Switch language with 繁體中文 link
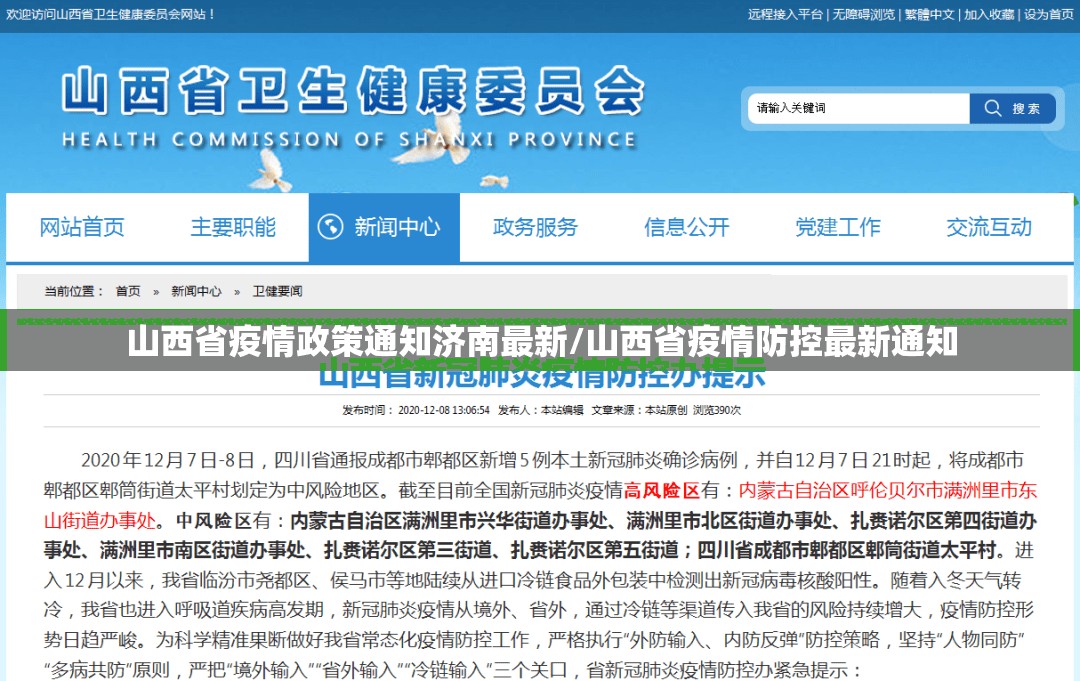Viewport: 1080px width, 681px height. point(929,14)
